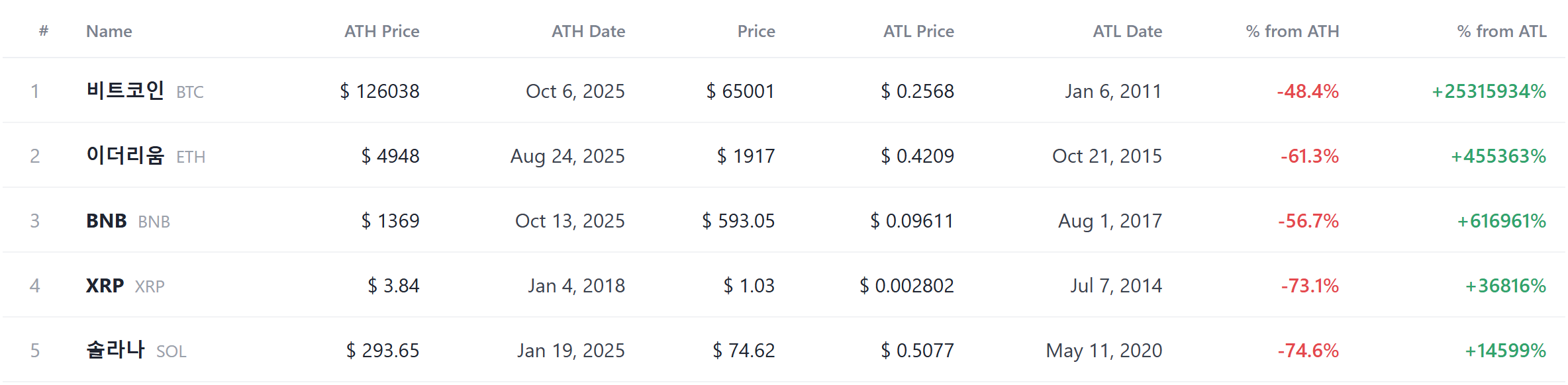
Task: Sort by ATL Price column header
Action: tap(919, 31)
